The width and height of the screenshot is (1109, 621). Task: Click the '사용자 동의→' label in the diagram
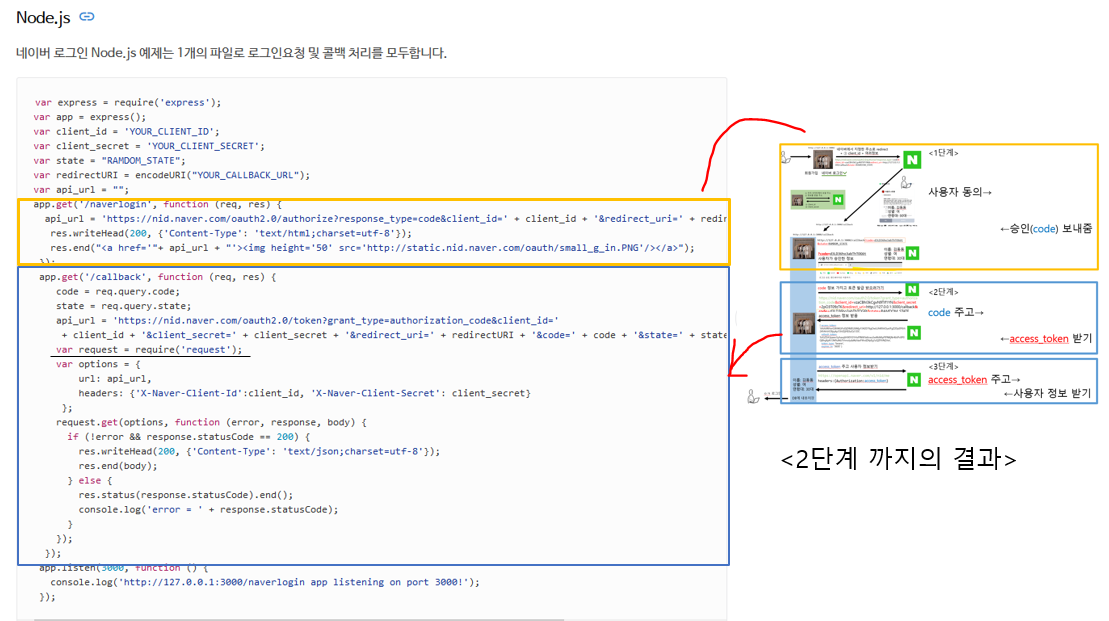coord(960,192)
